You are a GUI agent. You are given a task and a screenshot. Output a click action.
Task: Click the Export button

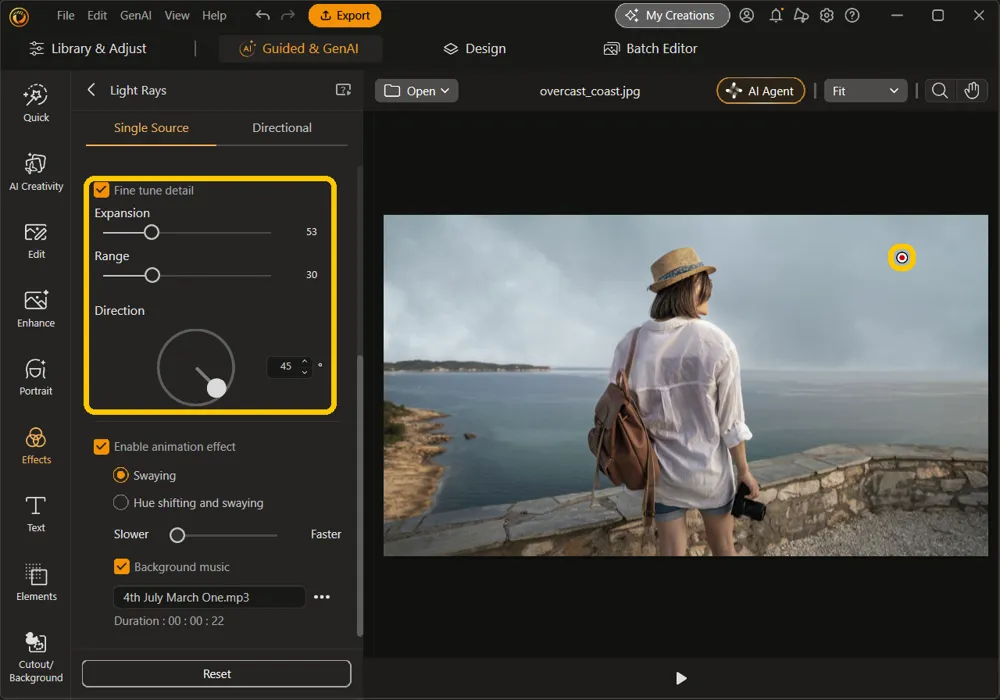tap(344, 15)
